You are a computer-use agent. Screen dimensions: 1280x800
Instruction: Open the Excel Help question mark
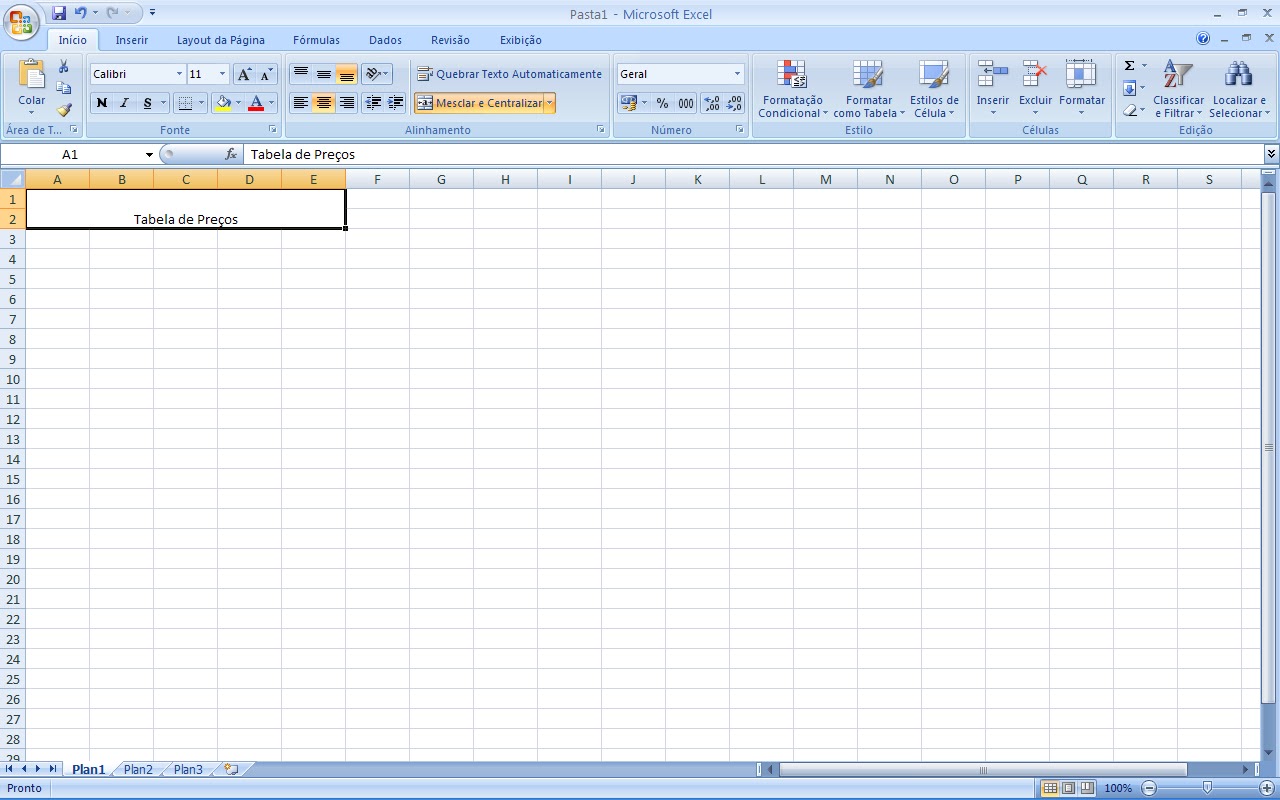[x=1203, y=39]
